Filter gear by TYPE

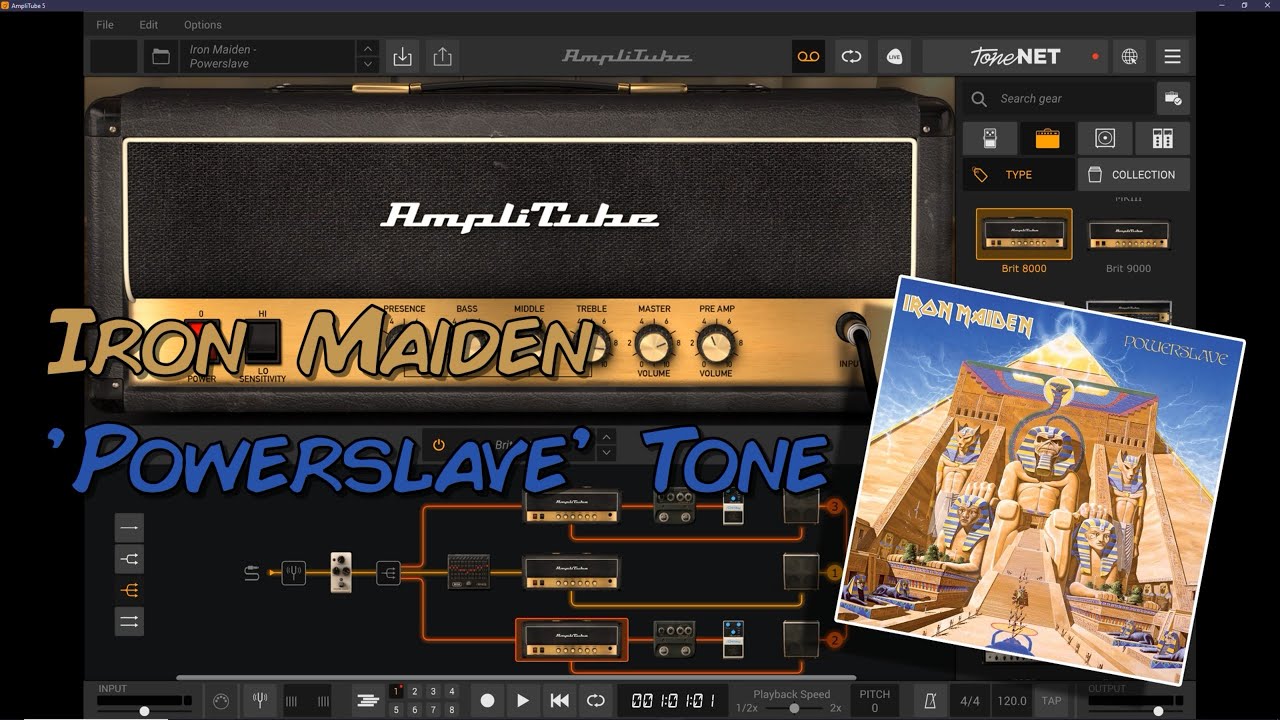tap(1018, 174)
